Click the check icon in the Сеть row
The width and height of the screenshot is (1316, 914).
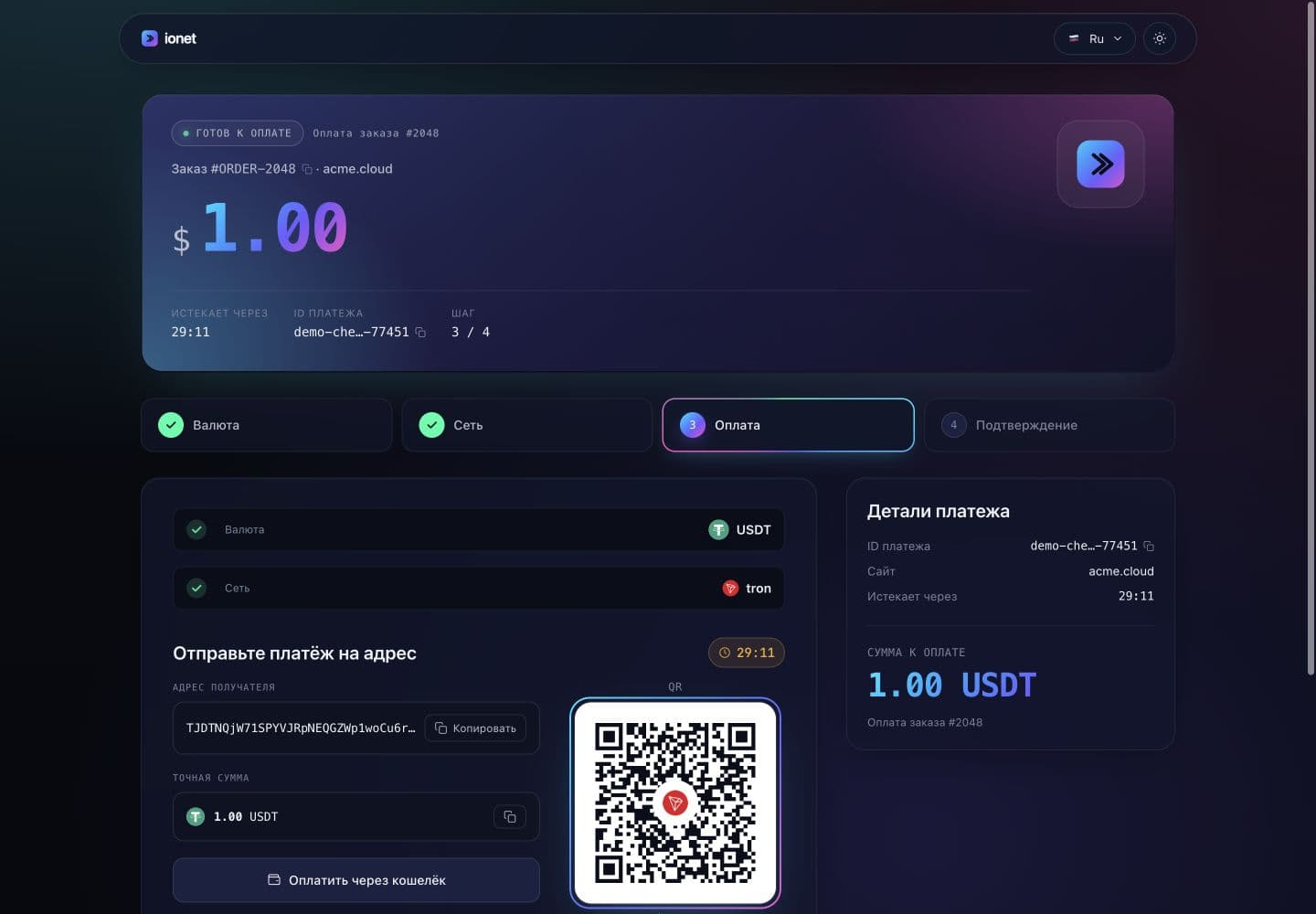[196, 588]
